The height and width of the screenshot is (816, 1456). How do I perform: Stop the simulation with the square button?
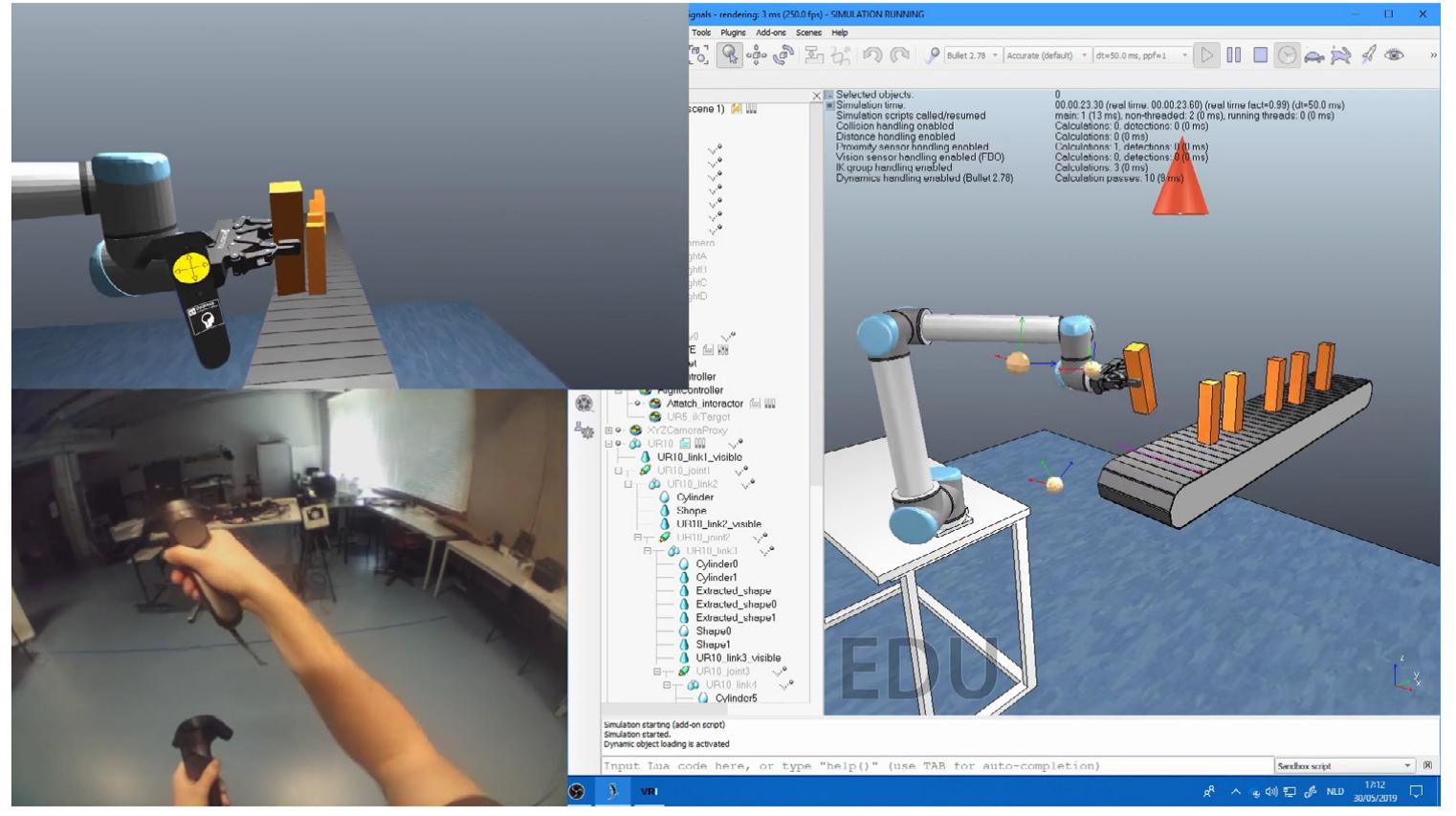(x=1261, y=55)
